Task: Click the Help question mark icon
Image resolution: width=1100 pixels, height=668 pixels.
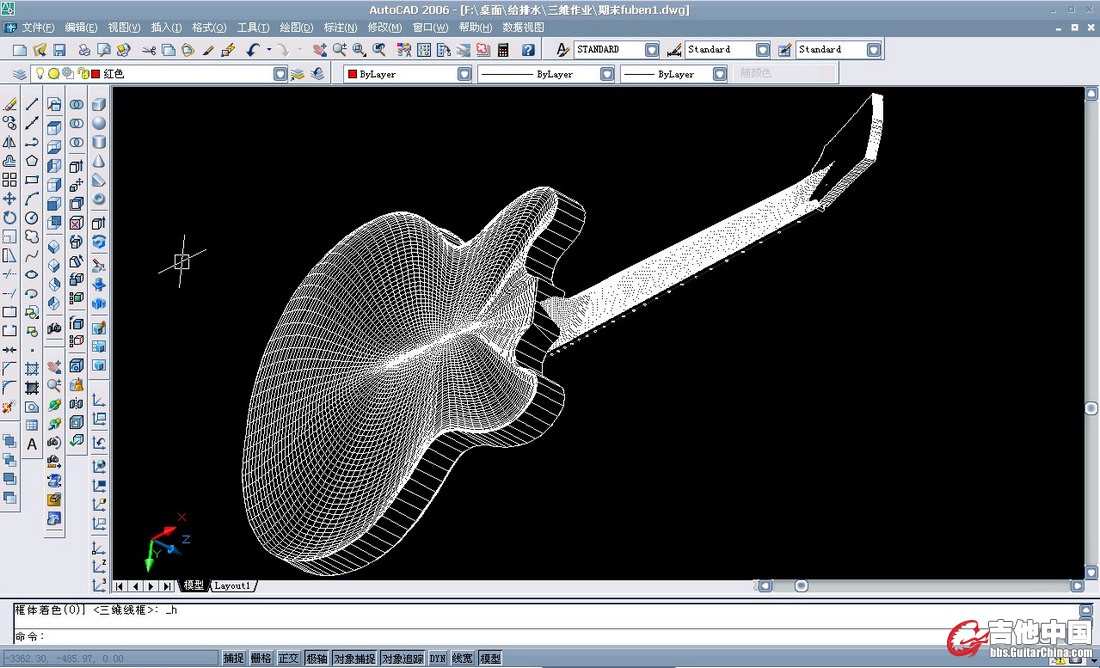Action: 528,50
